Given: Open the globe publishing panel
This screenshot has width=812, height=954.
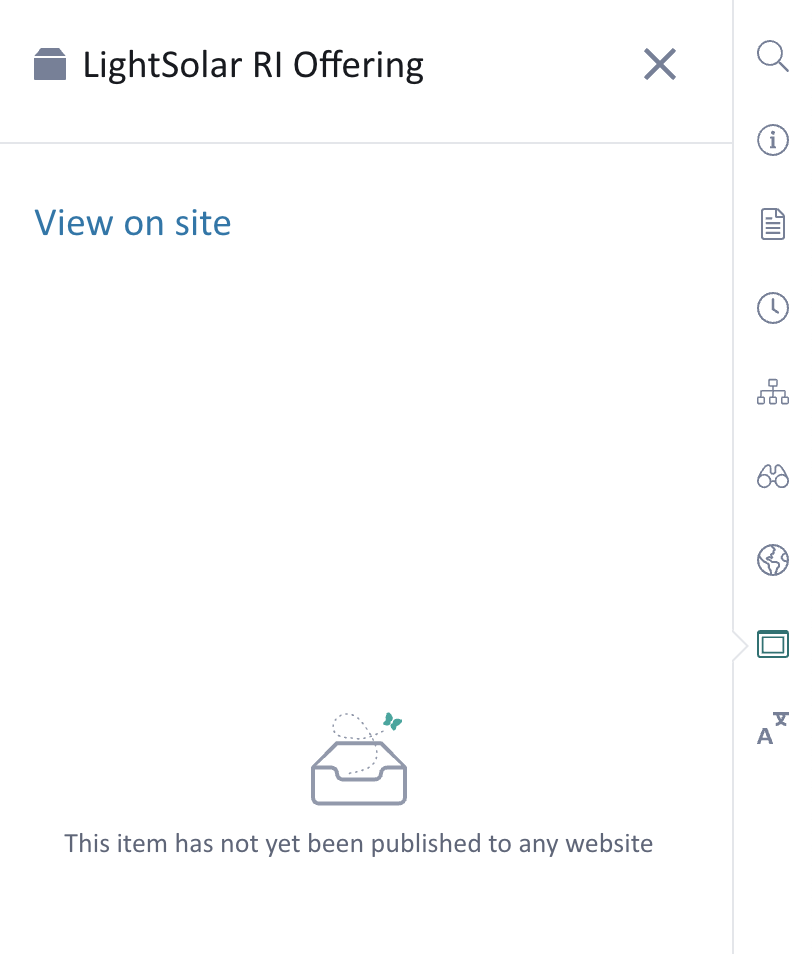Looking at the screenshot, I should pos(772,560).
